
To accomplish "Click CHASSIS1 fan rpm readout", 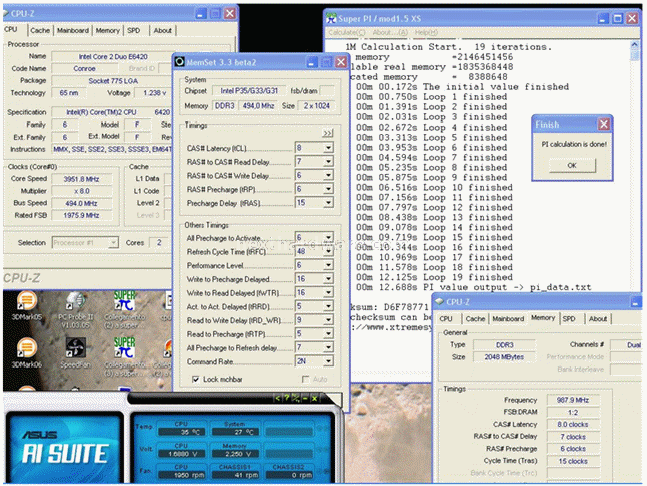I will [235, 475].
